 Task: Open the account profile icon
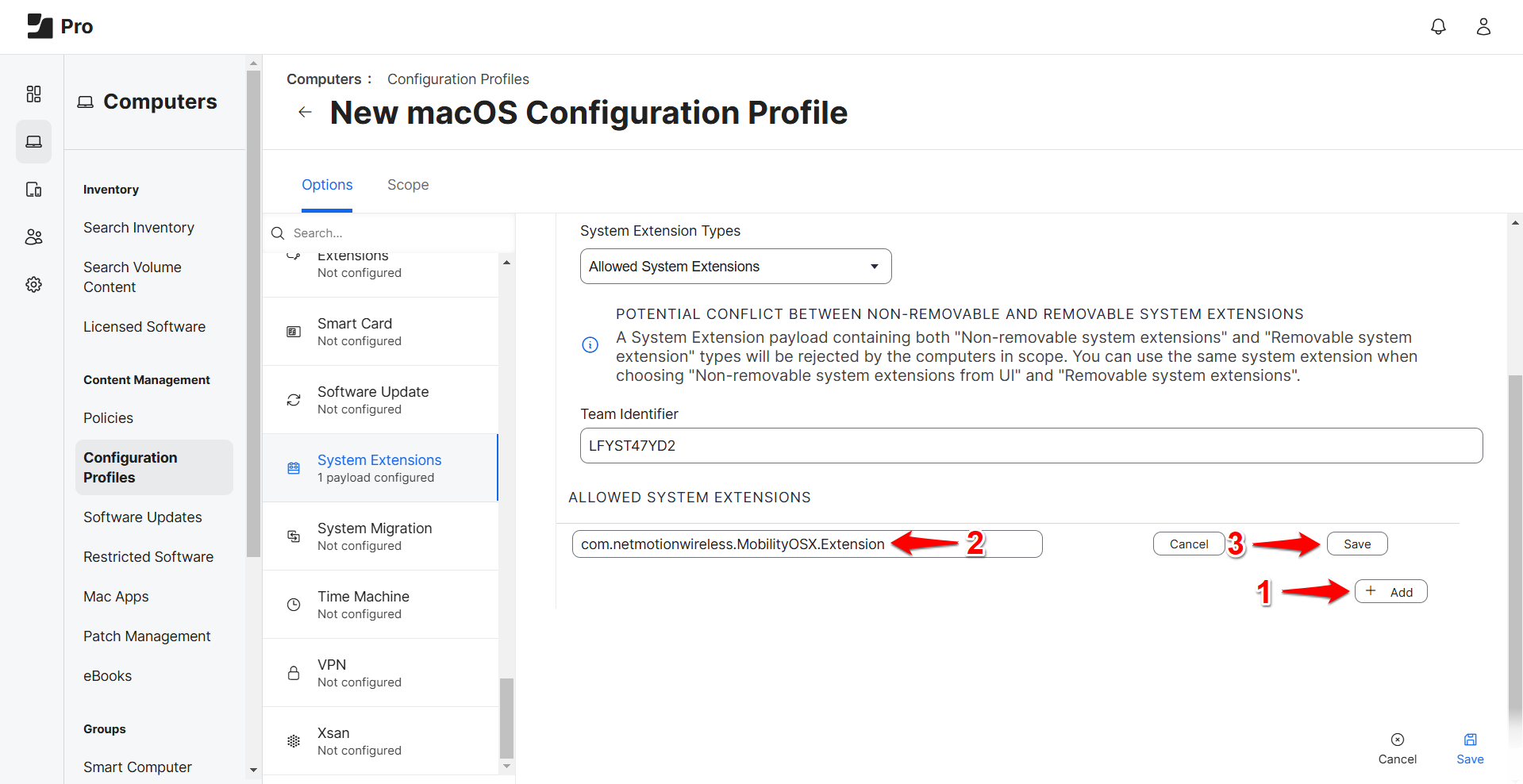(1483, 26)
